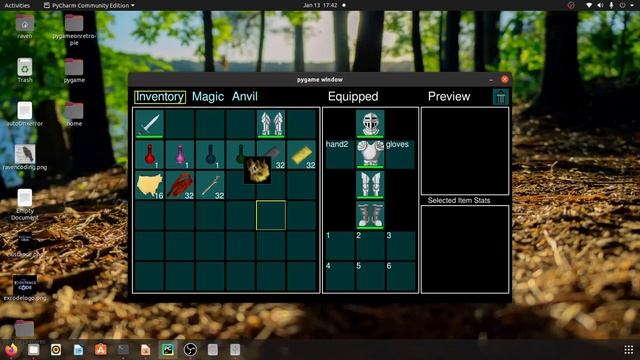Show Applications grid

click(629, 350)
